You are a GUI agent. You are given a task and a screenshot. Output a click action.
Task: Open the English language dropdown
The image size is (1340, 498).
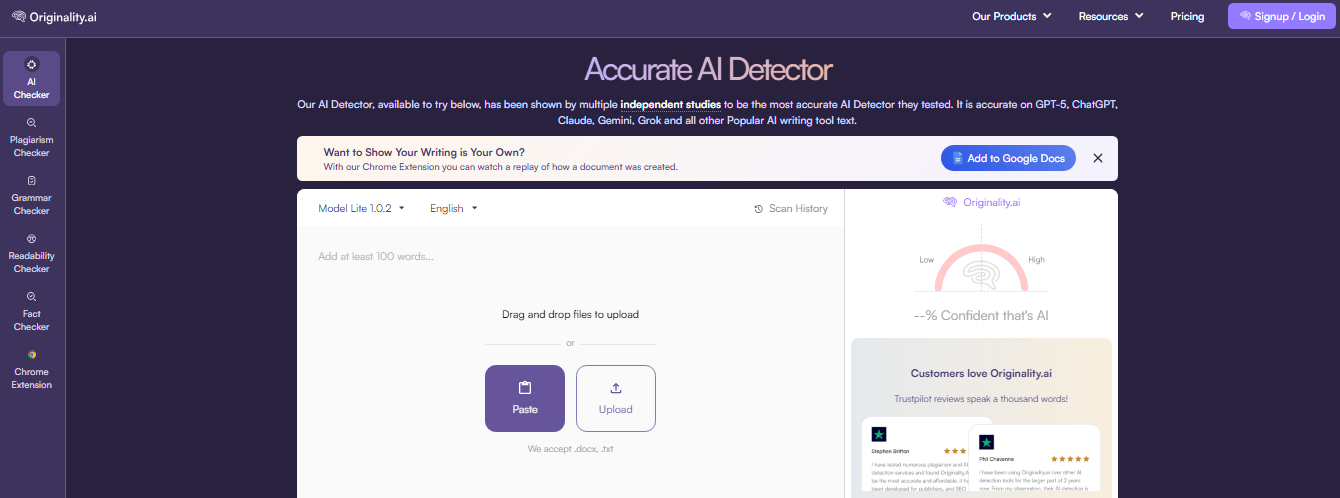tap(454, 208)
